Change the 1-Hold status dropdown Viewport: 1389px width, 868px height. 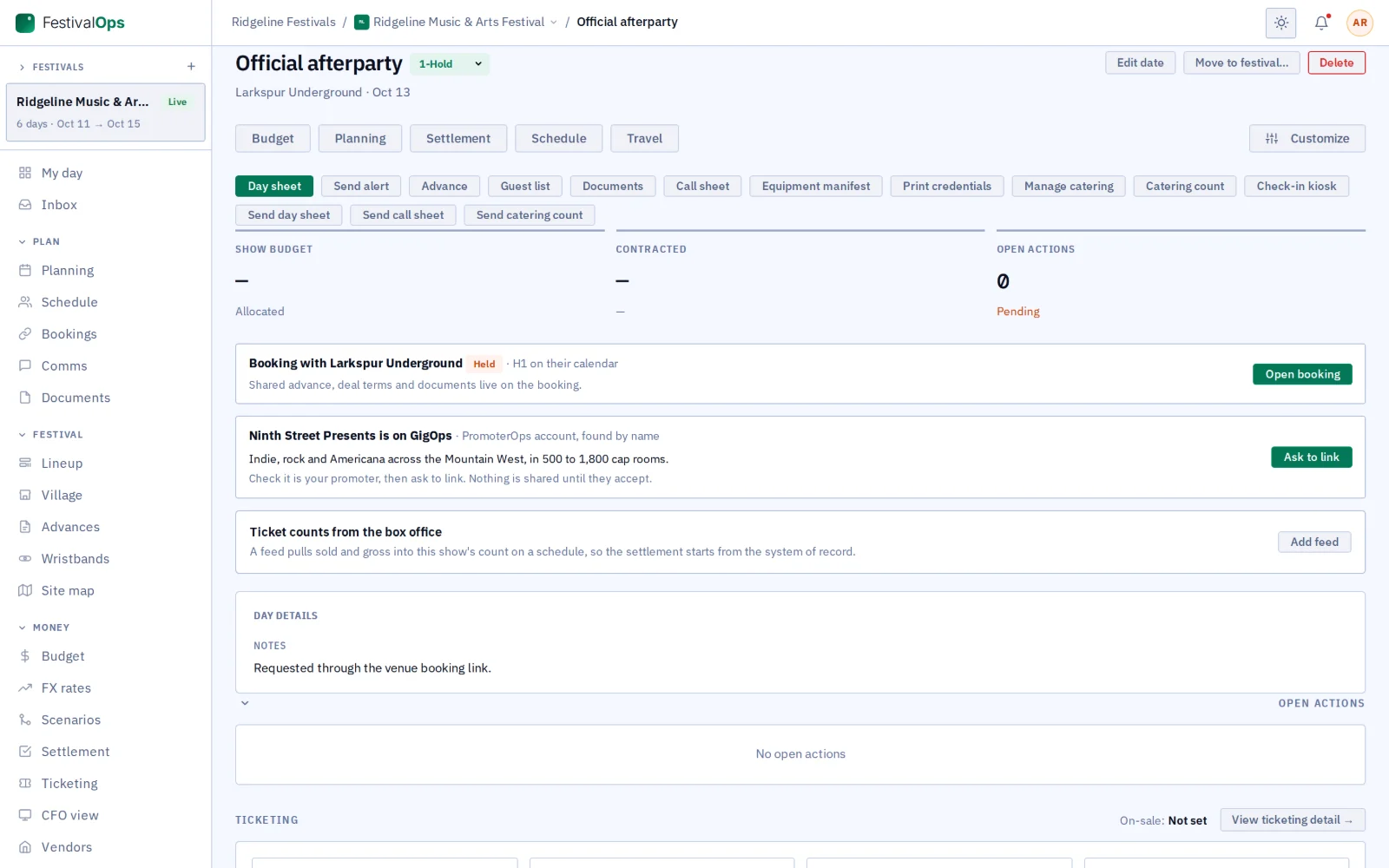[450, 64]
